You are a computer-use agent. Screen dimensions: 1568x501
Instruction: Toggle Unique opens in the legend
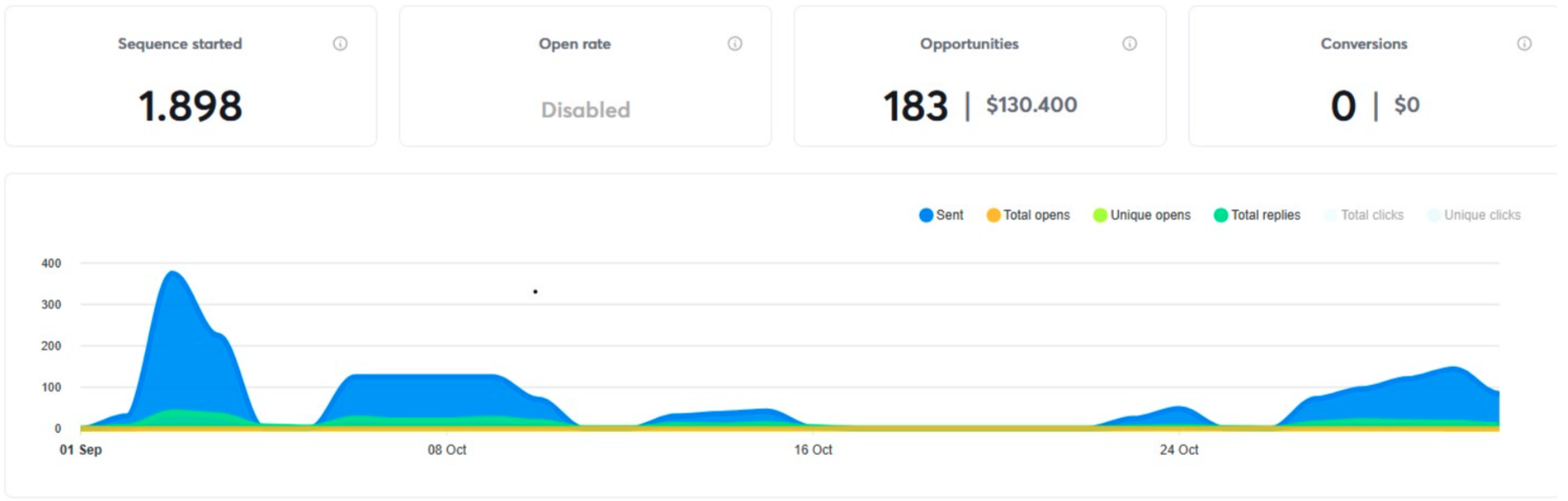[1141, 215]
